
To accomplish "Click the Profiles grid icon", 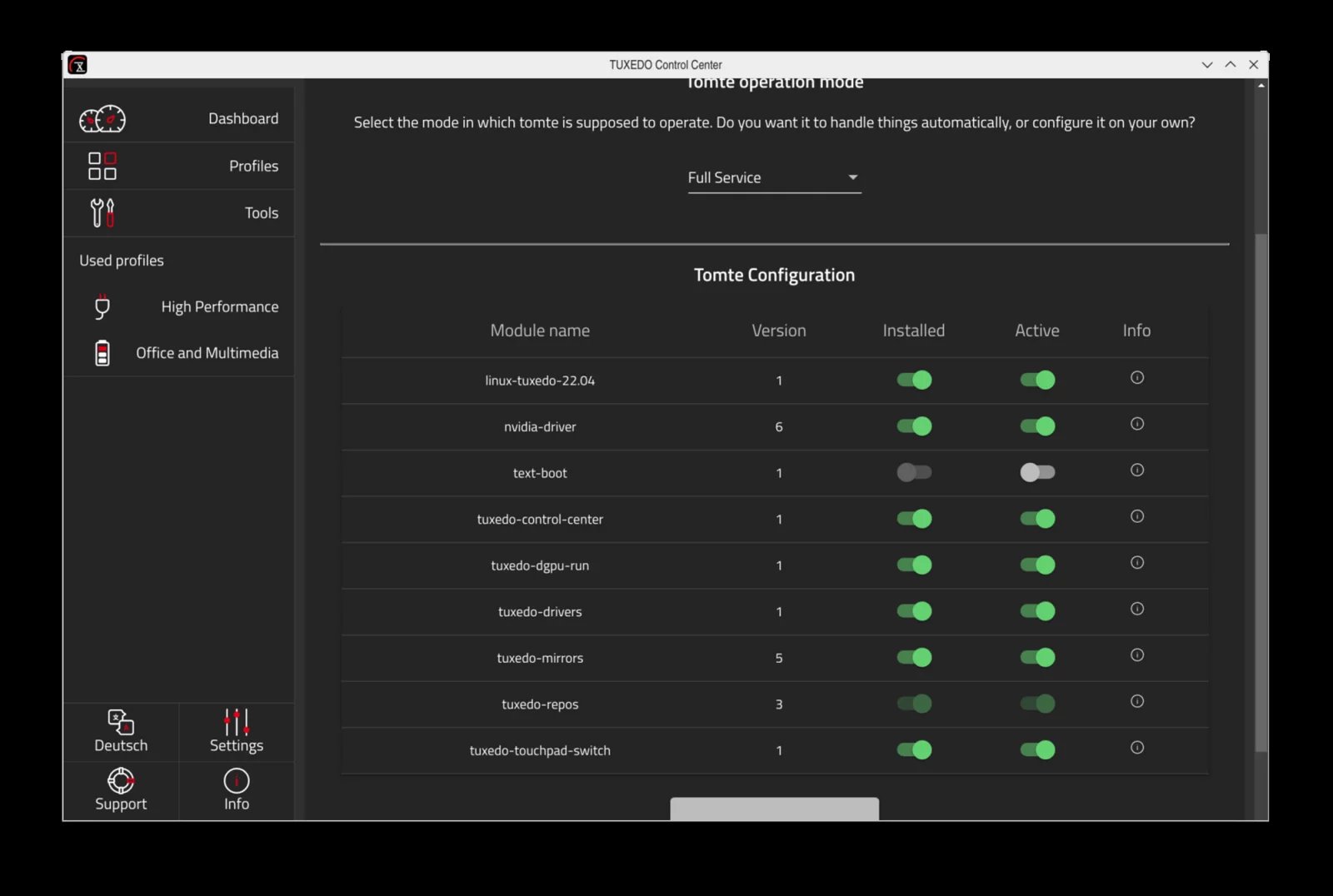I will click(x=102, y=166).
